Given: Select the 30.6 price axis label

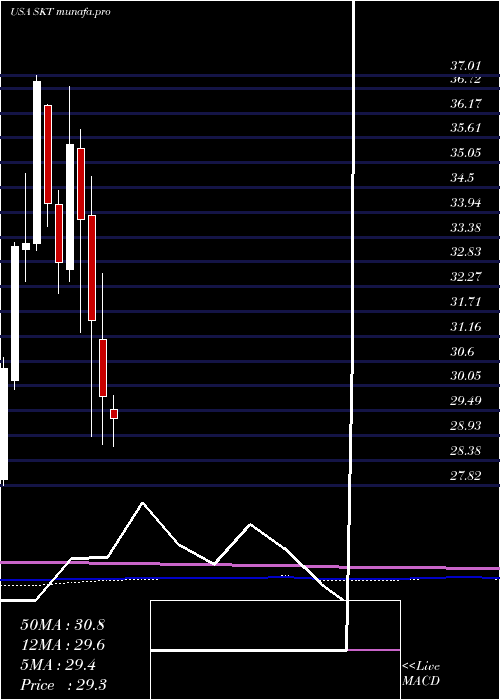Looking at the screenshot, I should 462,352.
